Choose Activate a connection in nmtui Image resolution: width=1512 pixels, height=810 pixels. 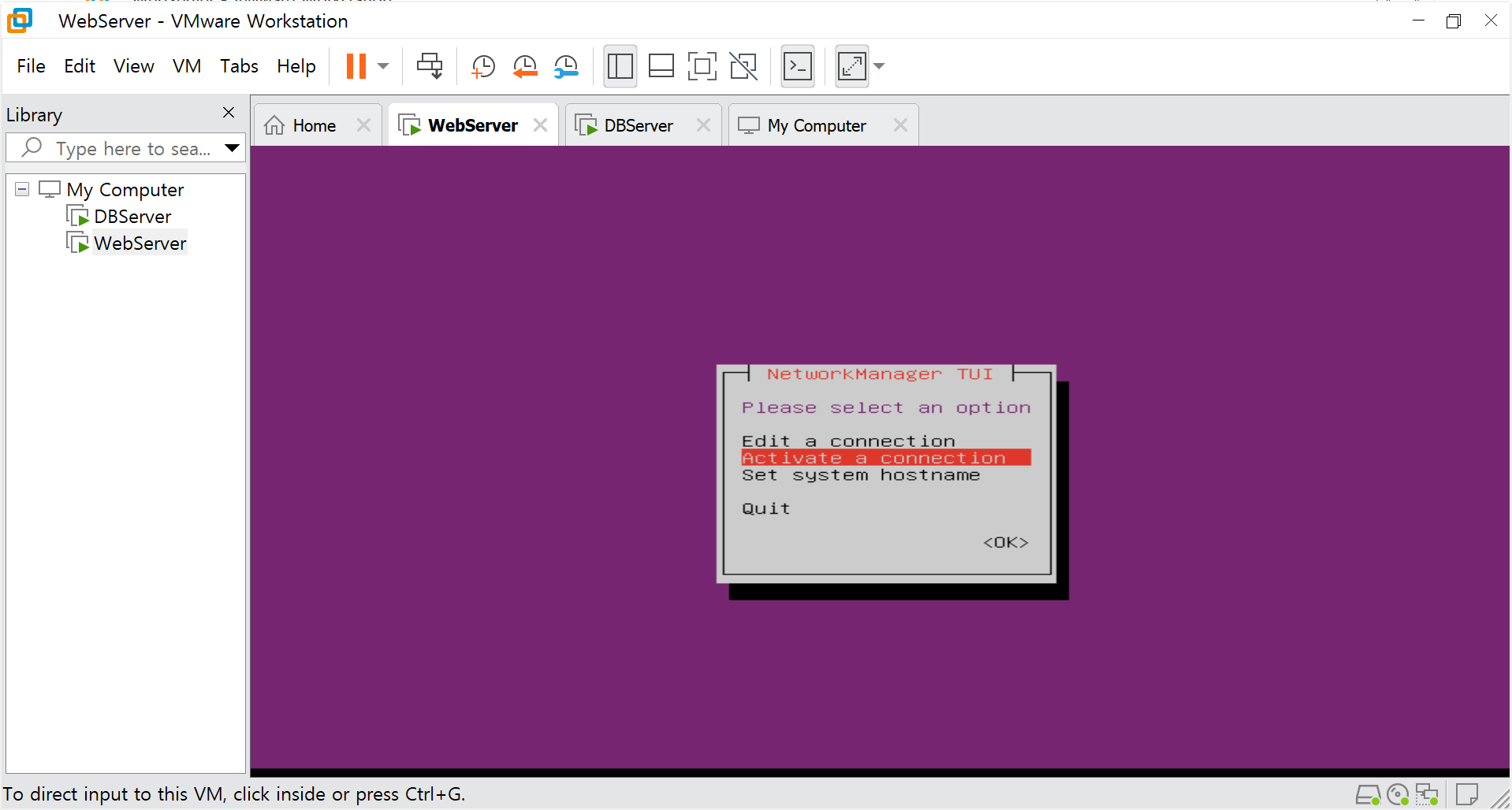886,458
